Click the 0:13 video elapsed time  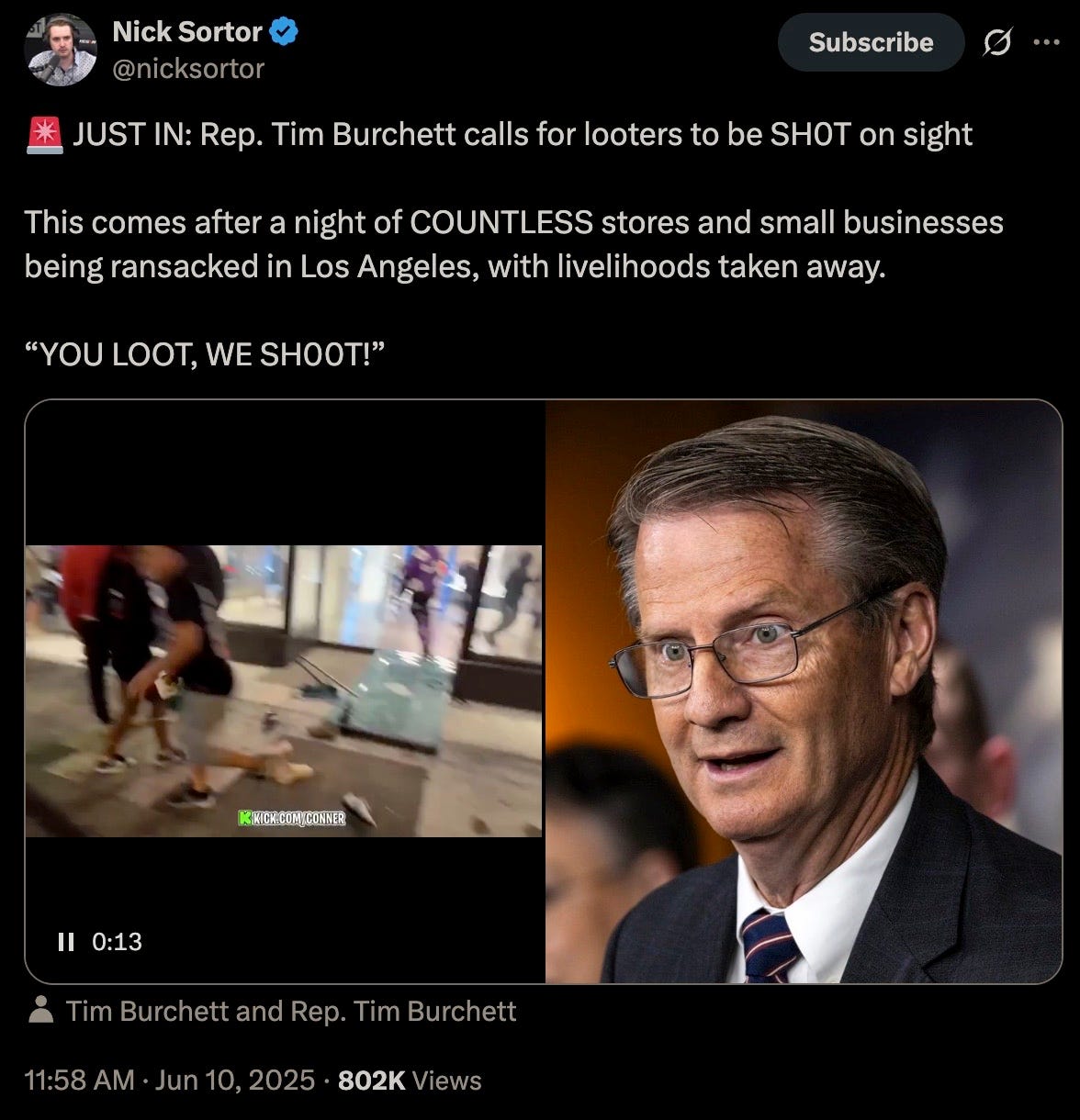point(118,942)
